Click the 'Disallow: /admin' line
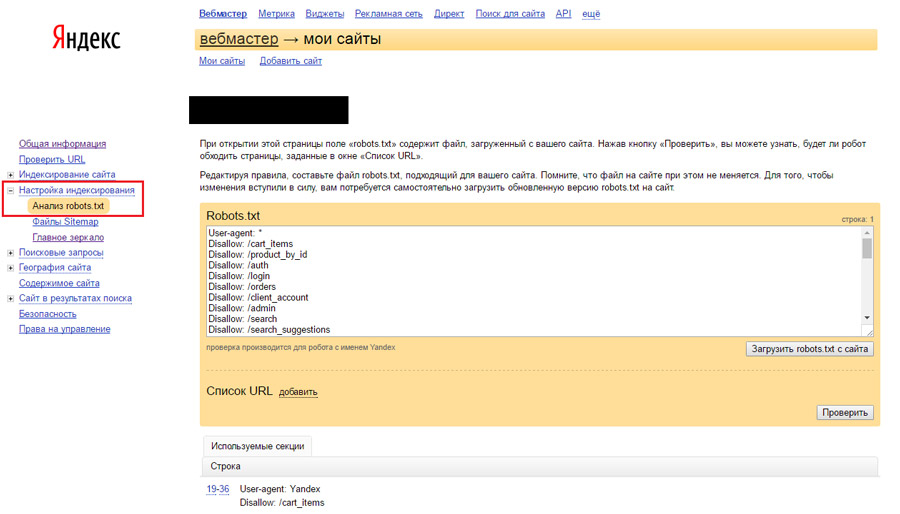The image size is (900, 514). click(x=242, y=308)
